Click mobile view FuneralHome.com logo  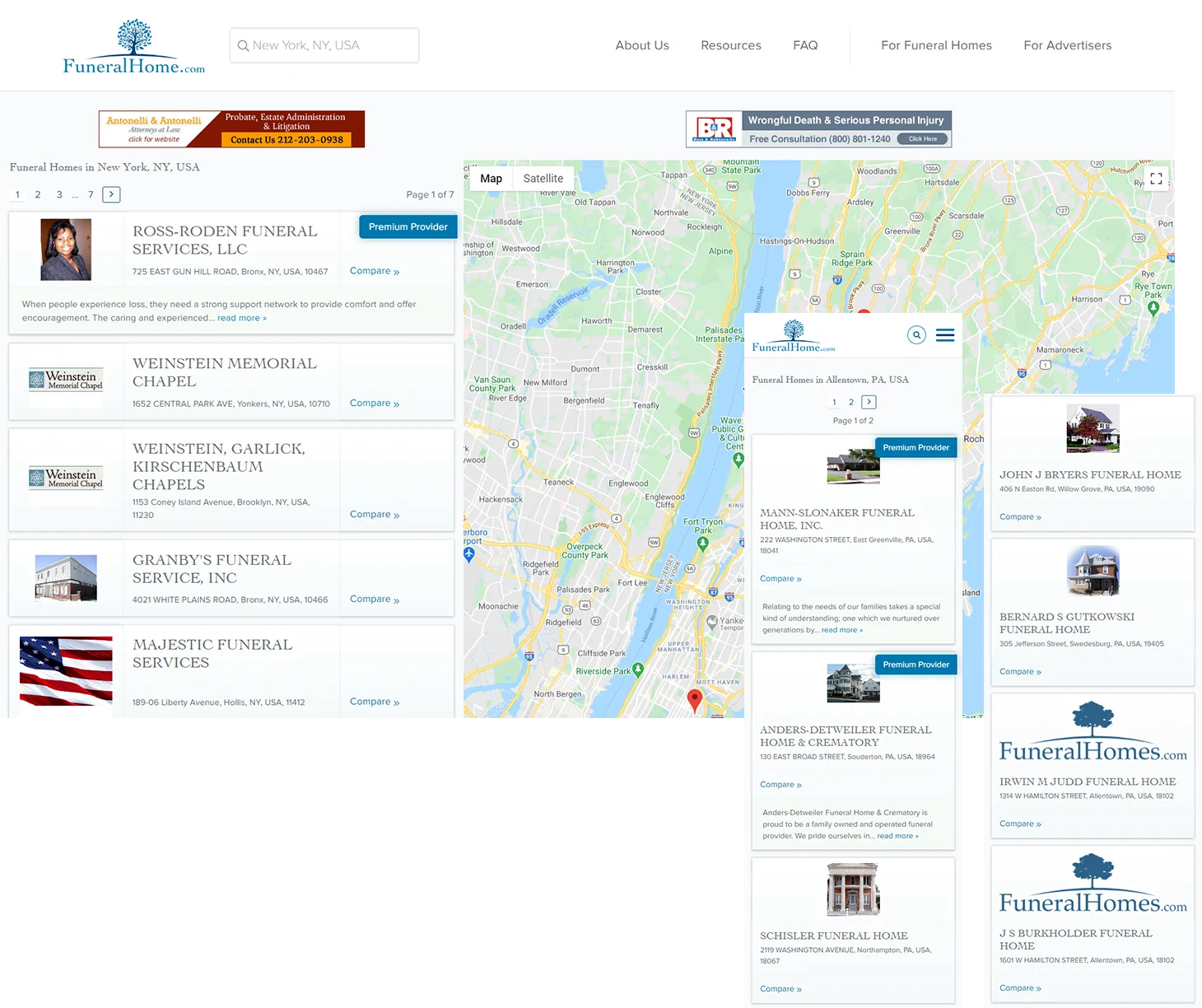coord(794,336)
